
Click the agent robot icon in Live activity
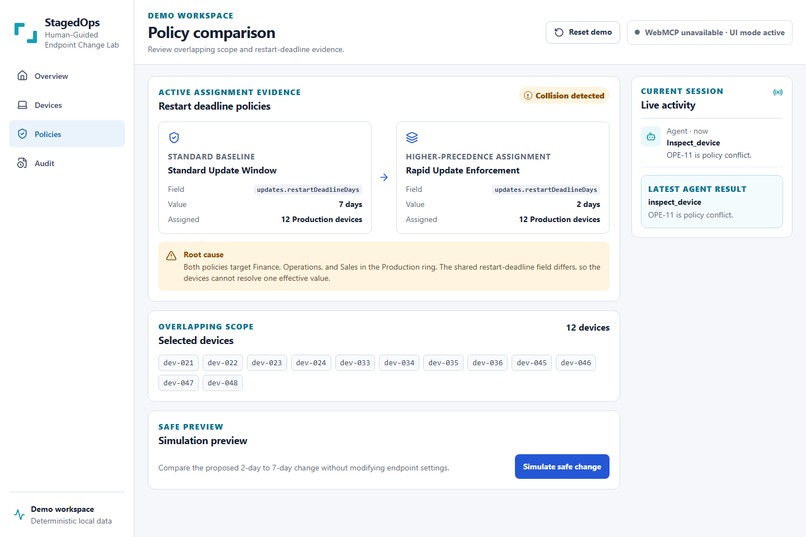[x=651, y=137]
